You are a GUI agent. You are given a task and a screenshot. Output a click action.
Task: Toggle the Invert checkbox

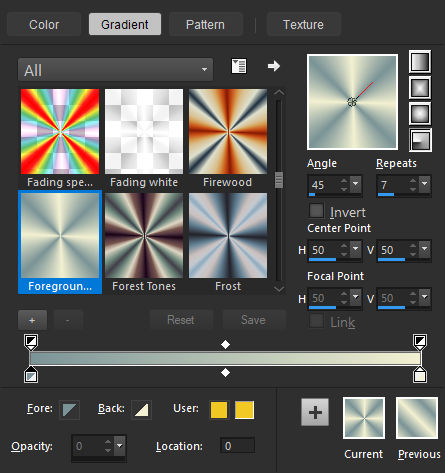click(316, 211)
